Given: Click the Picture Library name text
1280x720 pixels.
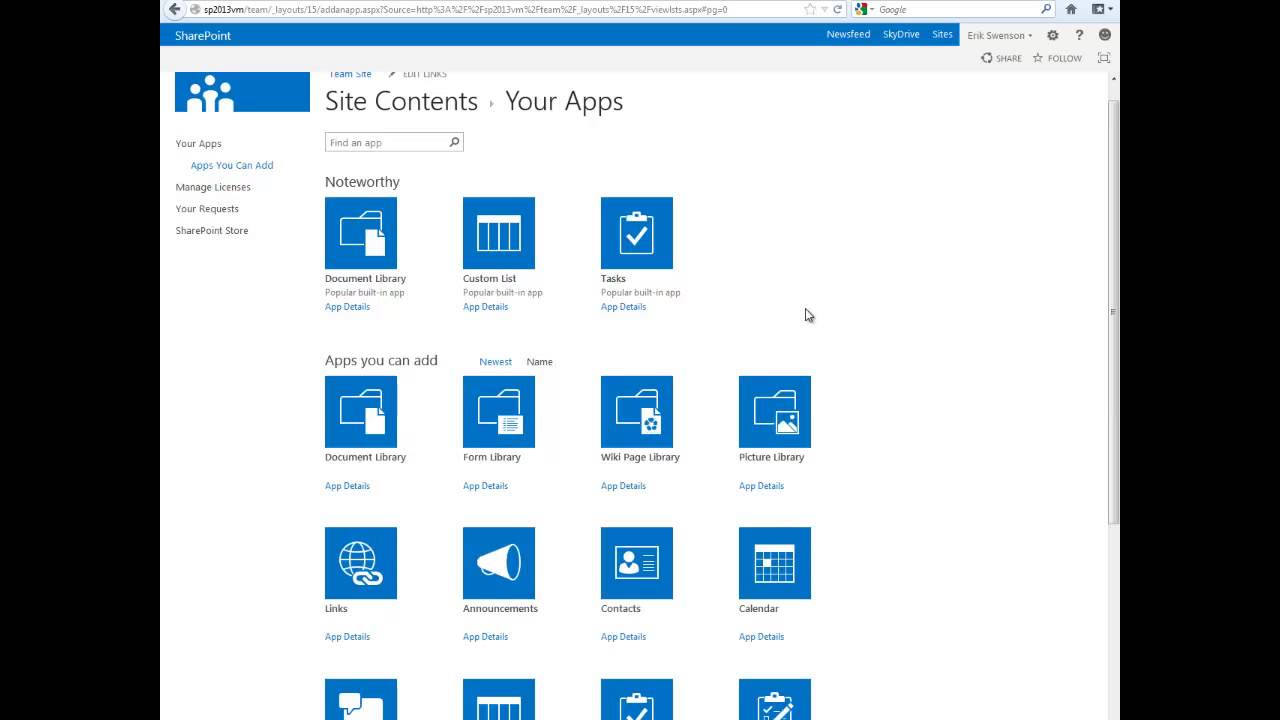Looking at the screenshot, I should click(771, 457).
